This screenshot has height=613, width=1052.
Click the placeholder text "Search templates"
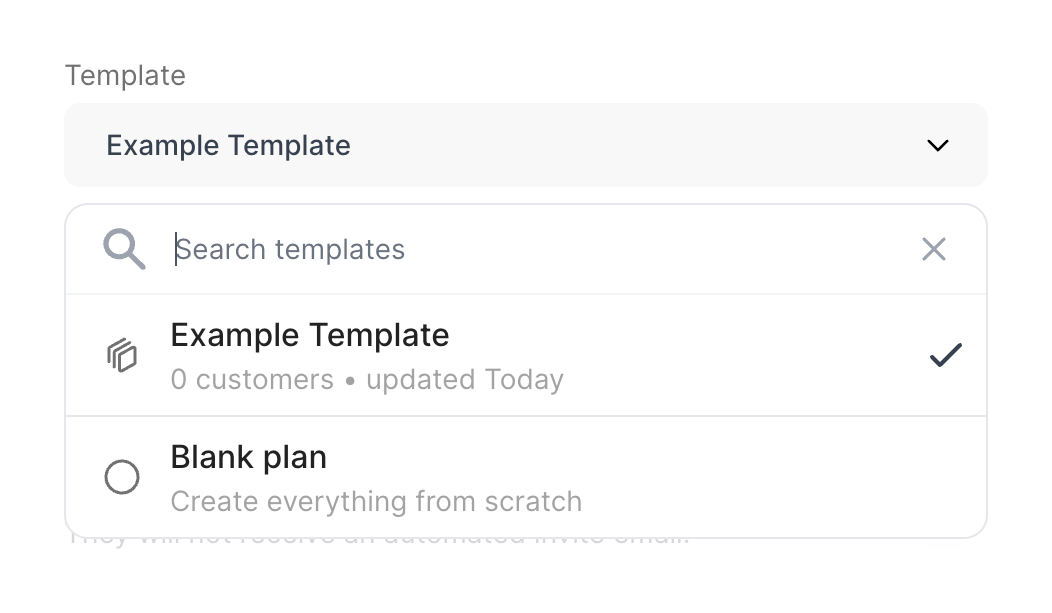(291, 249)
